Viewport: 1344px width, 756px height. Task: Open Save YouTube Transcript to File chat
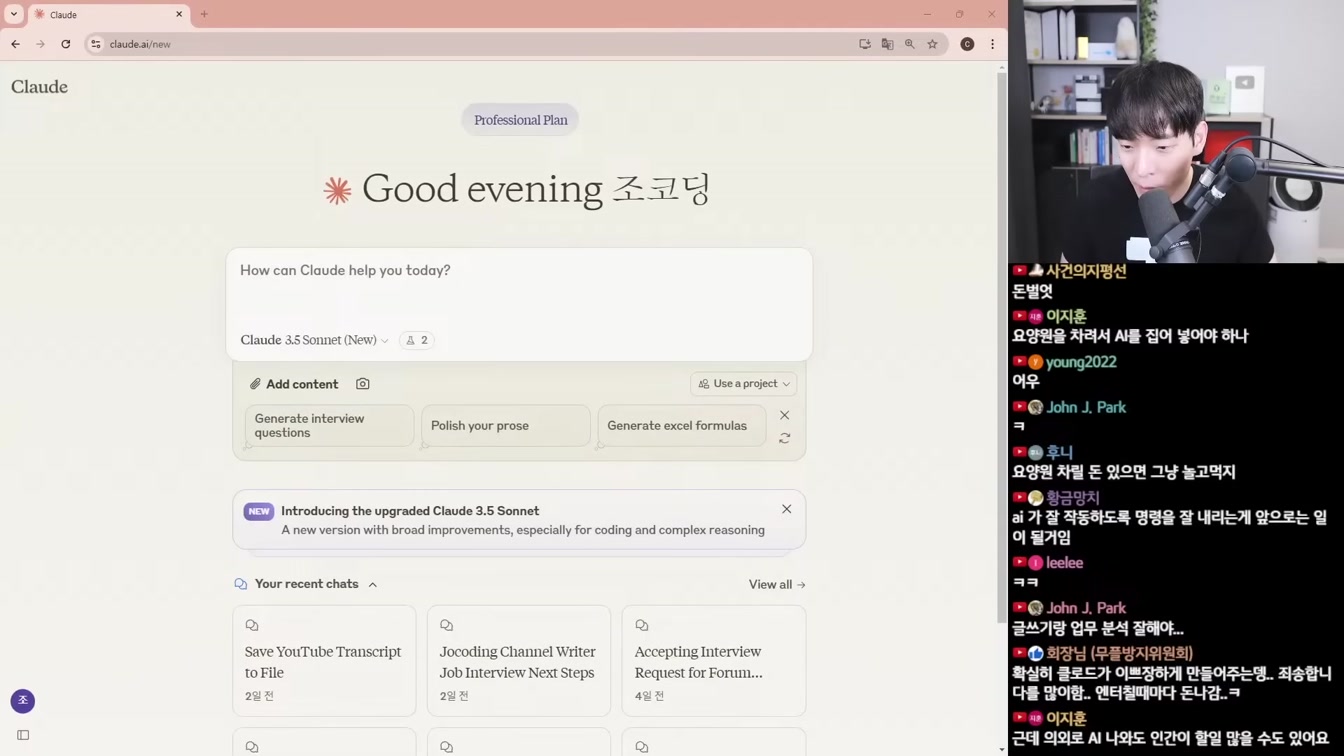(324, 661)
